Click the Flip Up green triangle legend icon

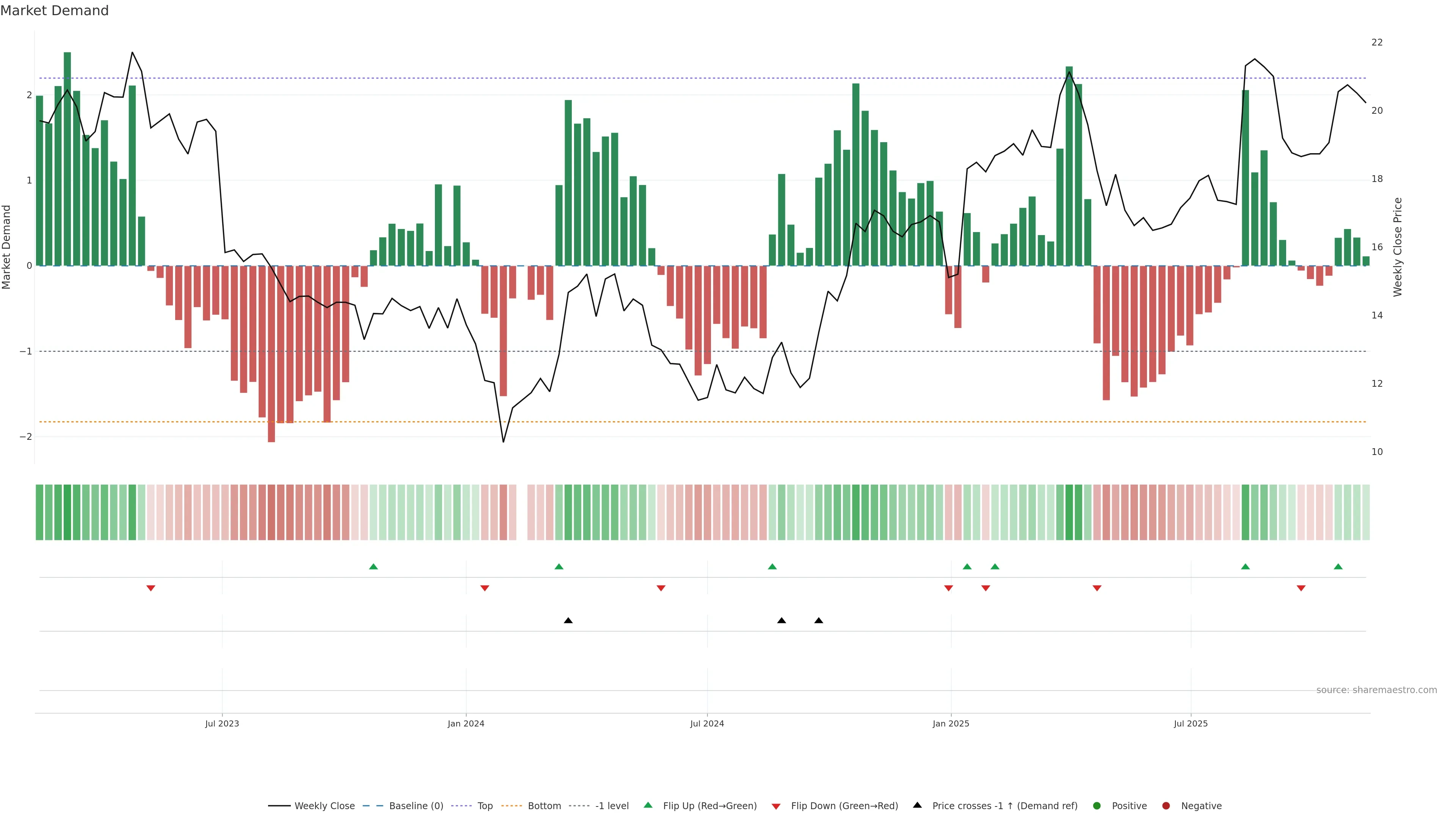click(x=648, y=805)
